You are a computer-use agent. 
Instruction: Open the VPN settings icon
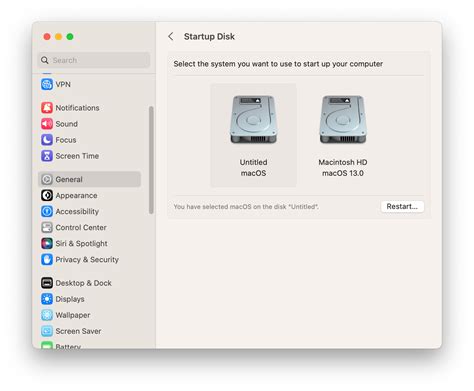point(47,84)
